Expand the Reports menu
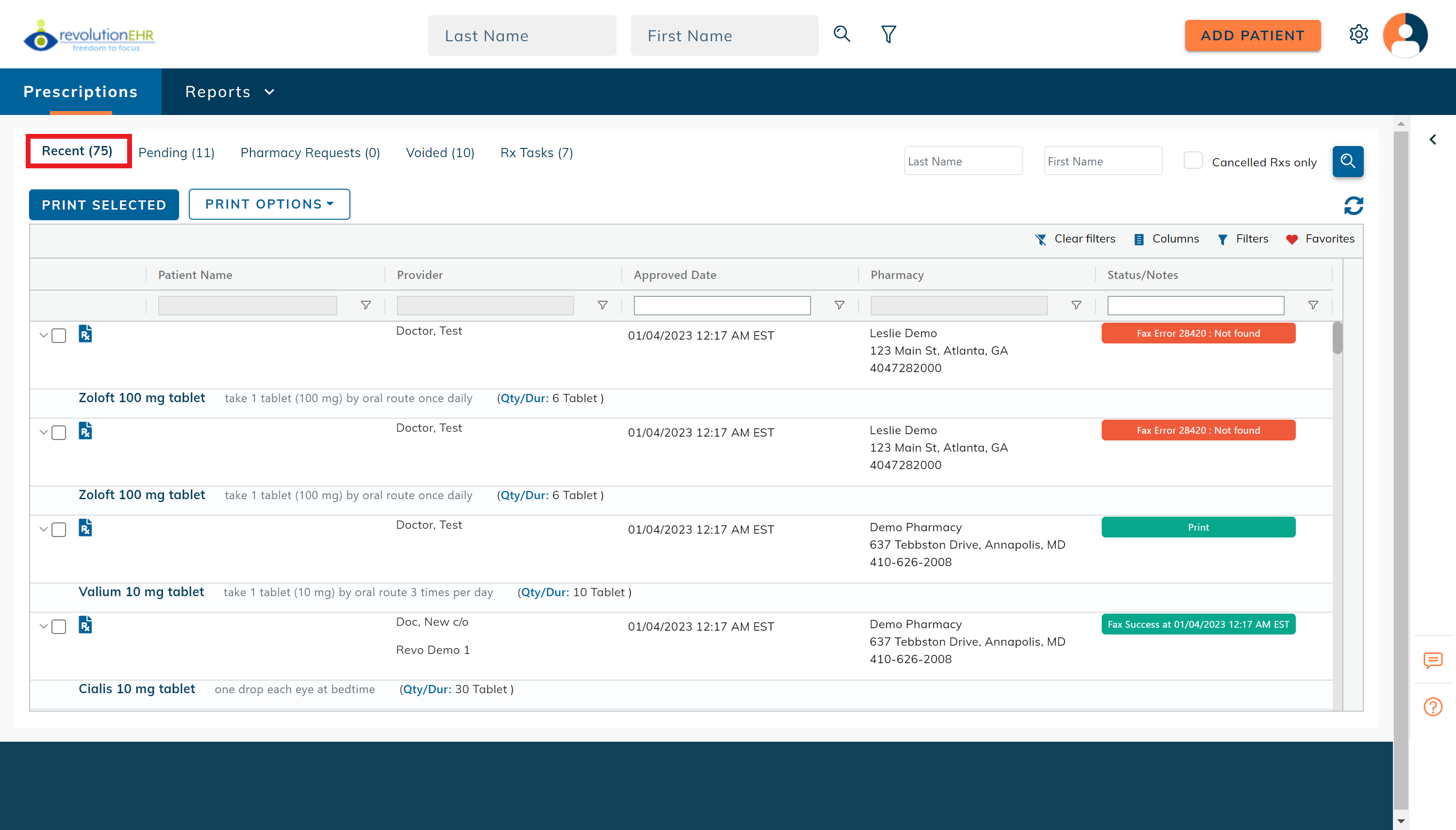 (x=229, y=92)
